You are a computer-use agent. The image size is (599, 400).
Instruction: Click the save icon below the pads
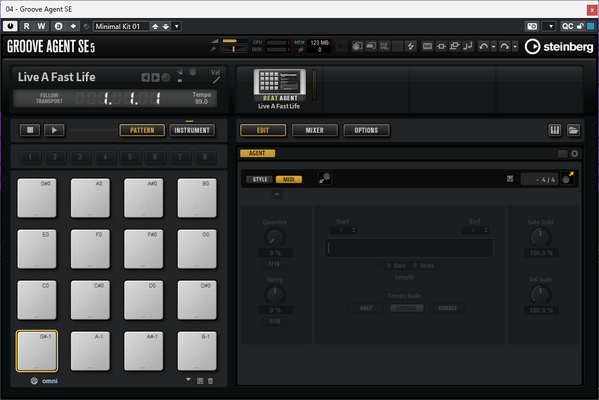click(x=200, y=381)
